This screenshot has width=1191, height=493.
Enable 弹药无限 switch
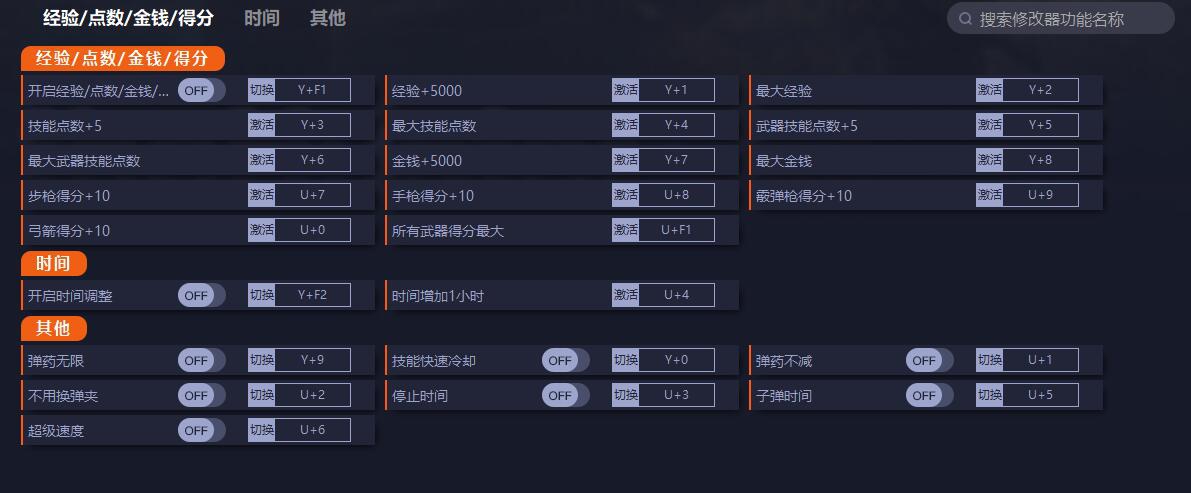pos(201,361)
